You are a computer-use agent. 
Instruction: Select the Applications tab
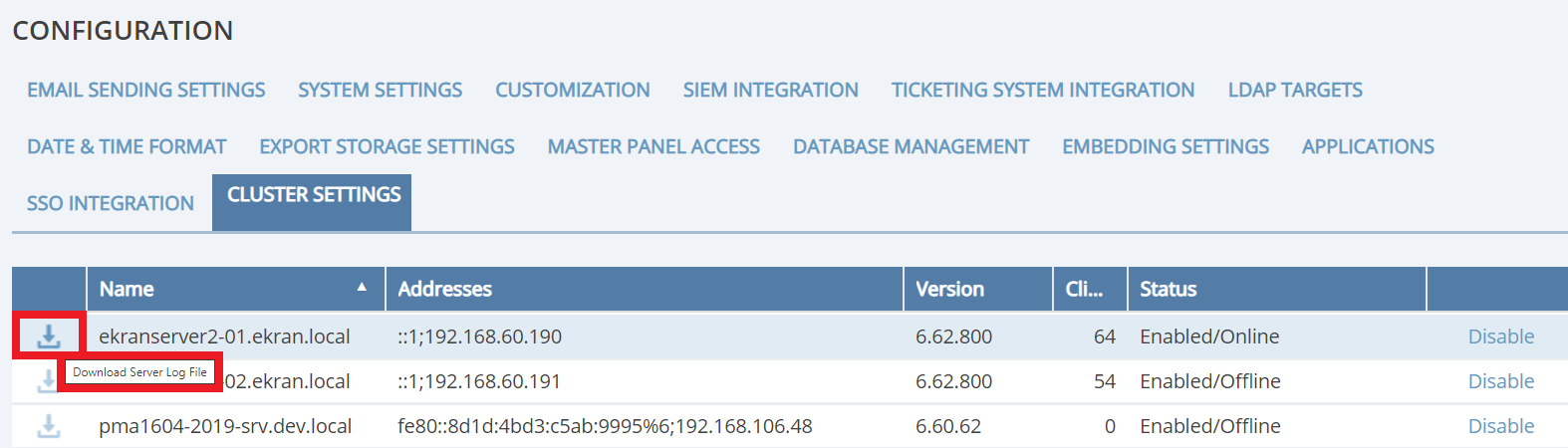(1367, 146)
